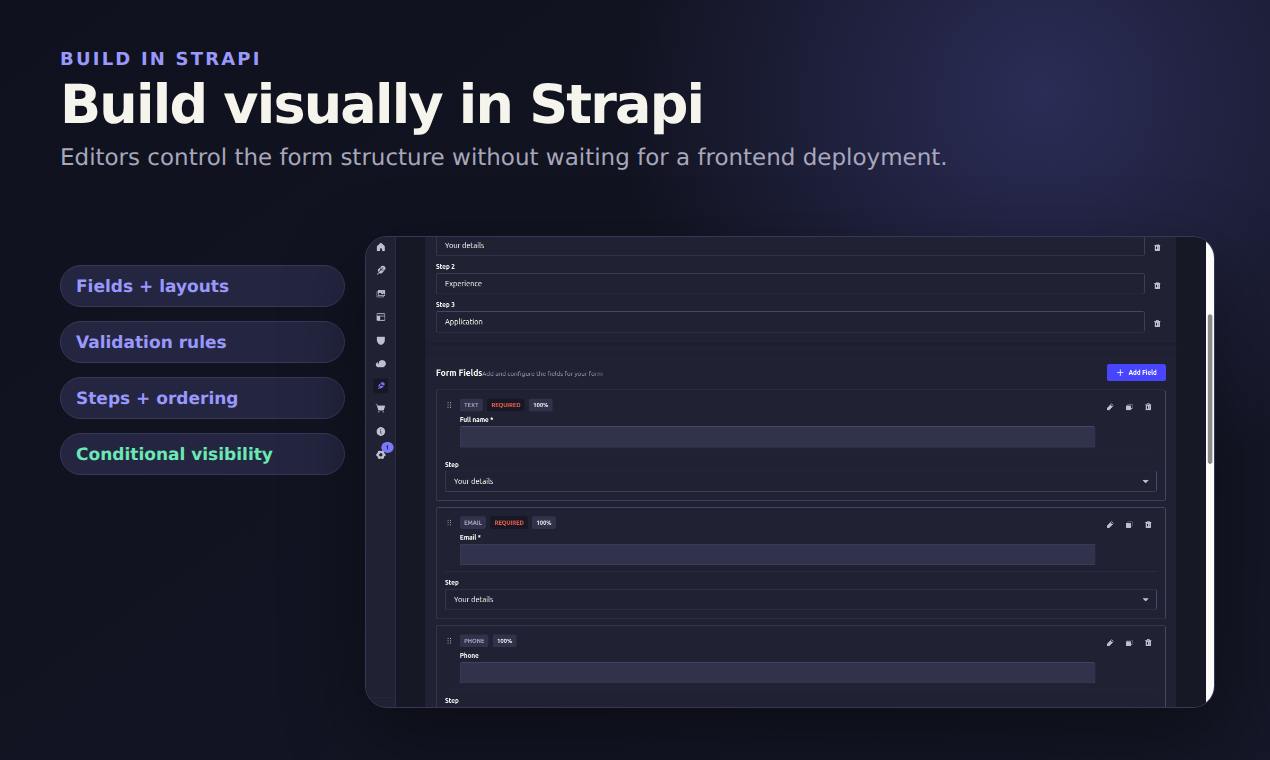Duplicate the Full name field
The image size is (1270, 760).
pyautogui.click(x=1129, y=406)
